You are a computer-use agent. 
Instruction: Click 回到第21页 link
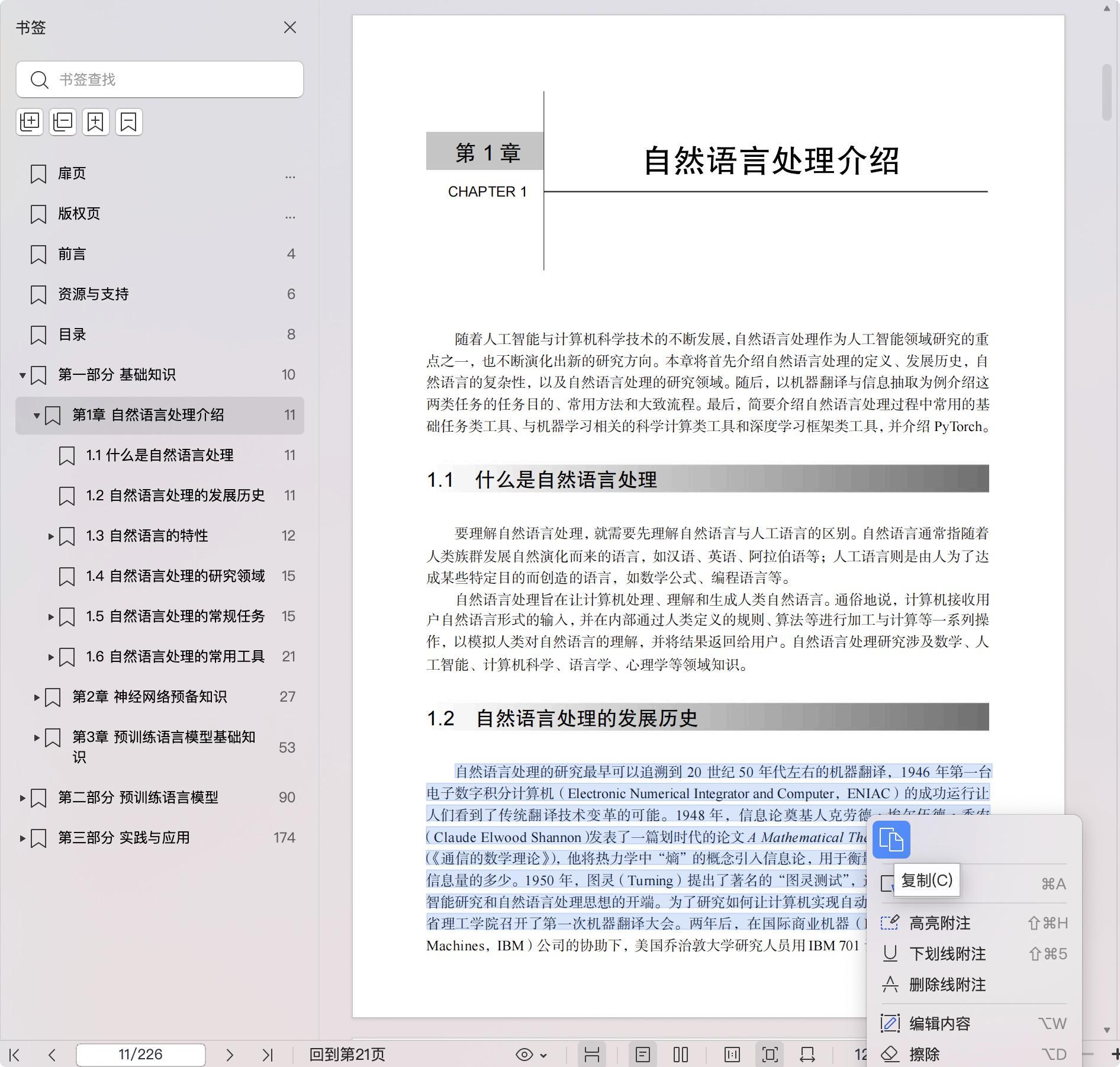point(347,1055)
